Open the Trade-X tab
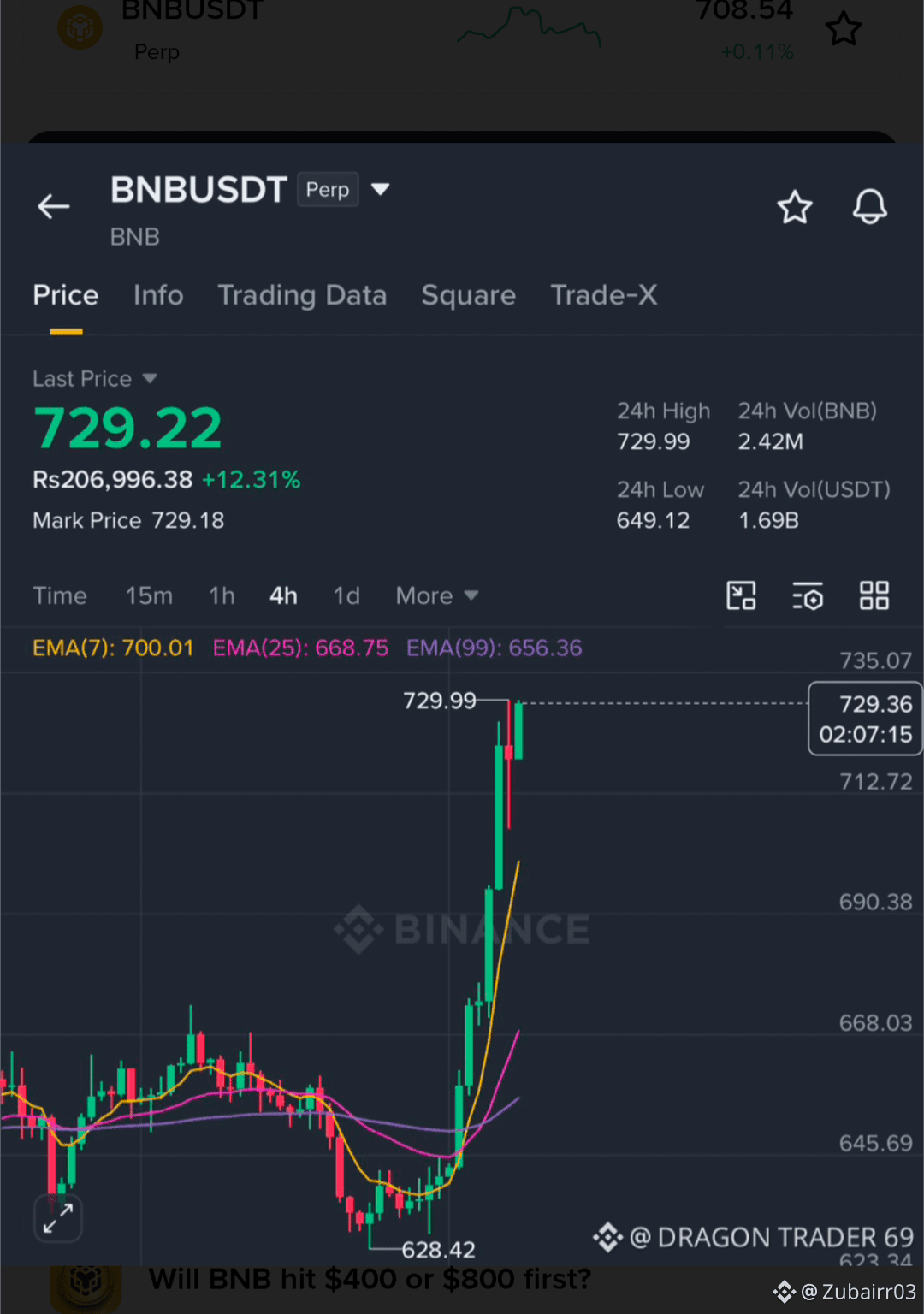 tap(604, 295)
